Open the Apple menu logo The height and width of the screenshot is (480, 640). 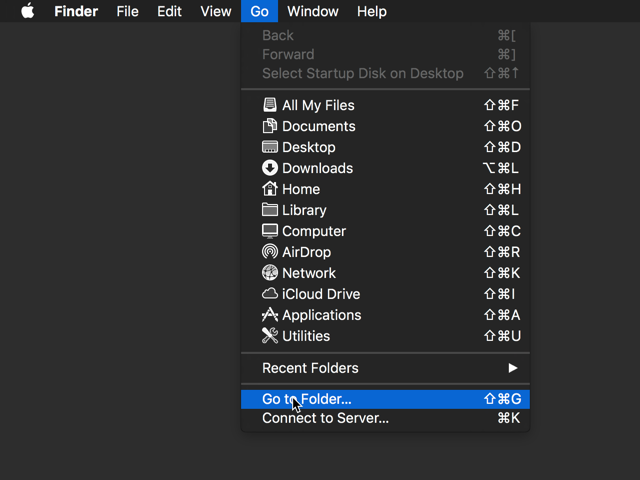(28, 11)
